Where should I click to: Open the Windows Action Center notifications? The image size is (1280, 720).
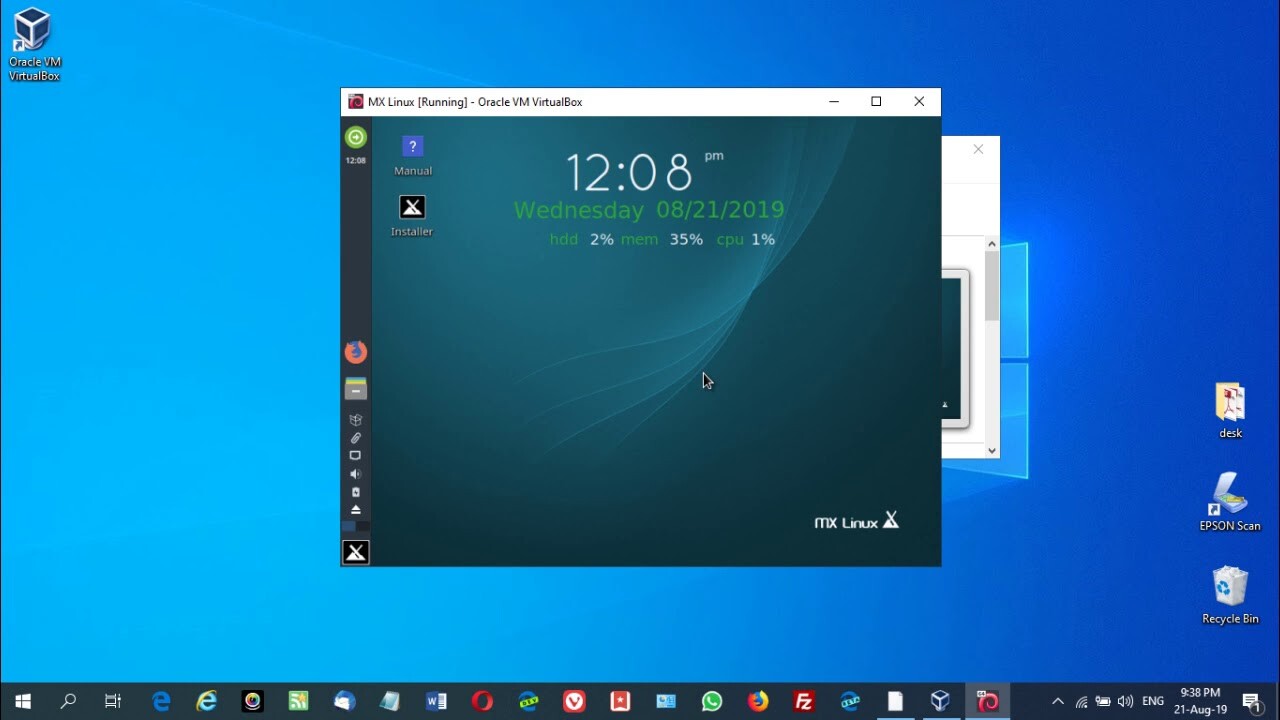(1252, 701)
